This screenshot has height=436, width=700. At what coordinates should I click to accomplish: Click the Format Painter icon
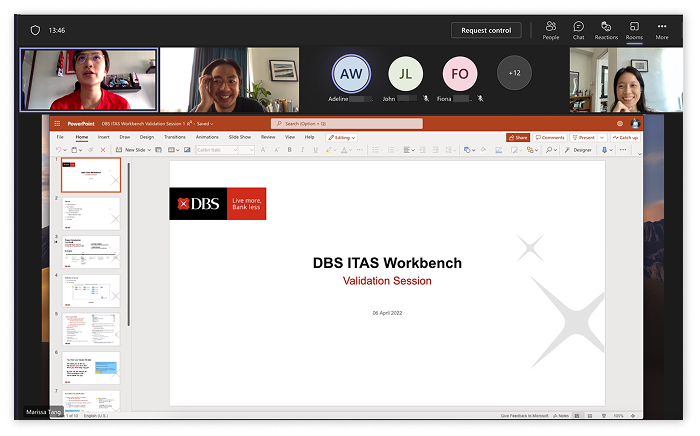[x=91, y=150]
